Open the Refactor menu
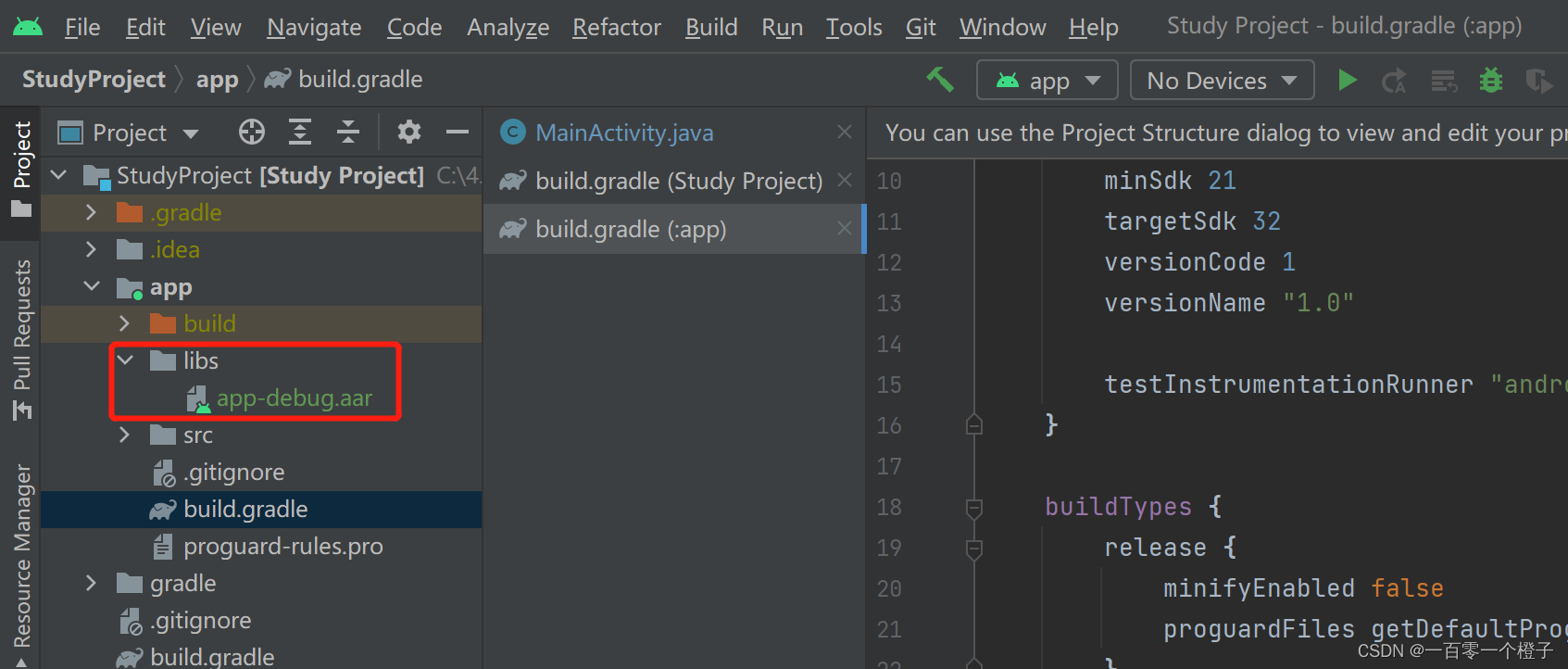This screenshot has height=669, width=1568. pos(617,28)
